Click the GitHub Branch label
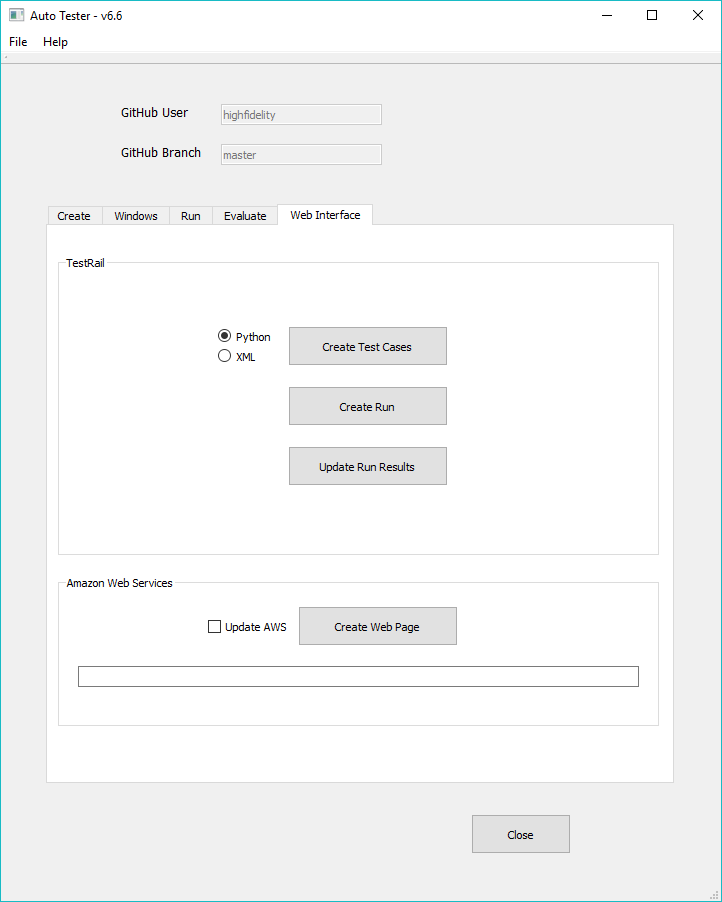The height and width of the screenshot is (902, 722). pyautogui.click(x=161, y=153)
